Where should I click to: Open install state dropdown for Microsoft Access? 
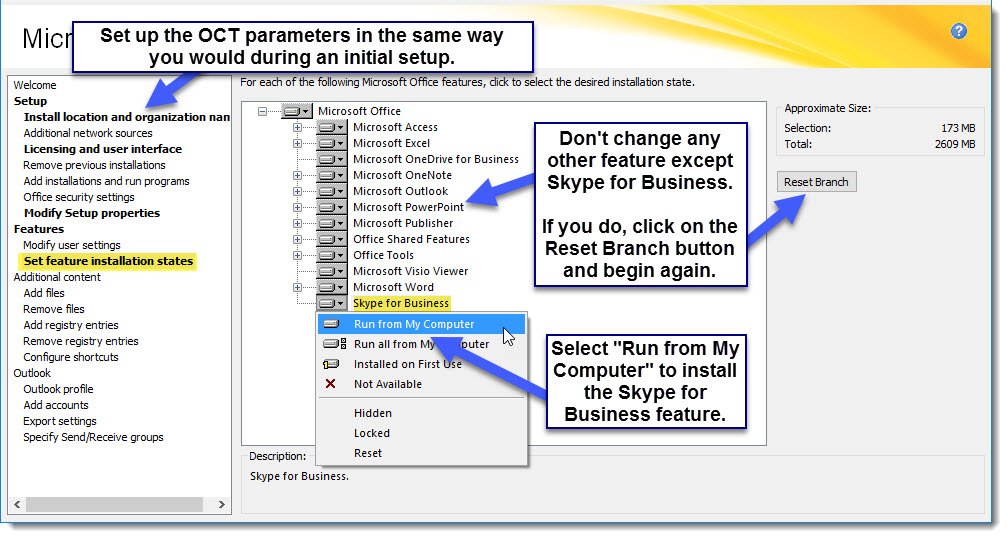[331, 127]
